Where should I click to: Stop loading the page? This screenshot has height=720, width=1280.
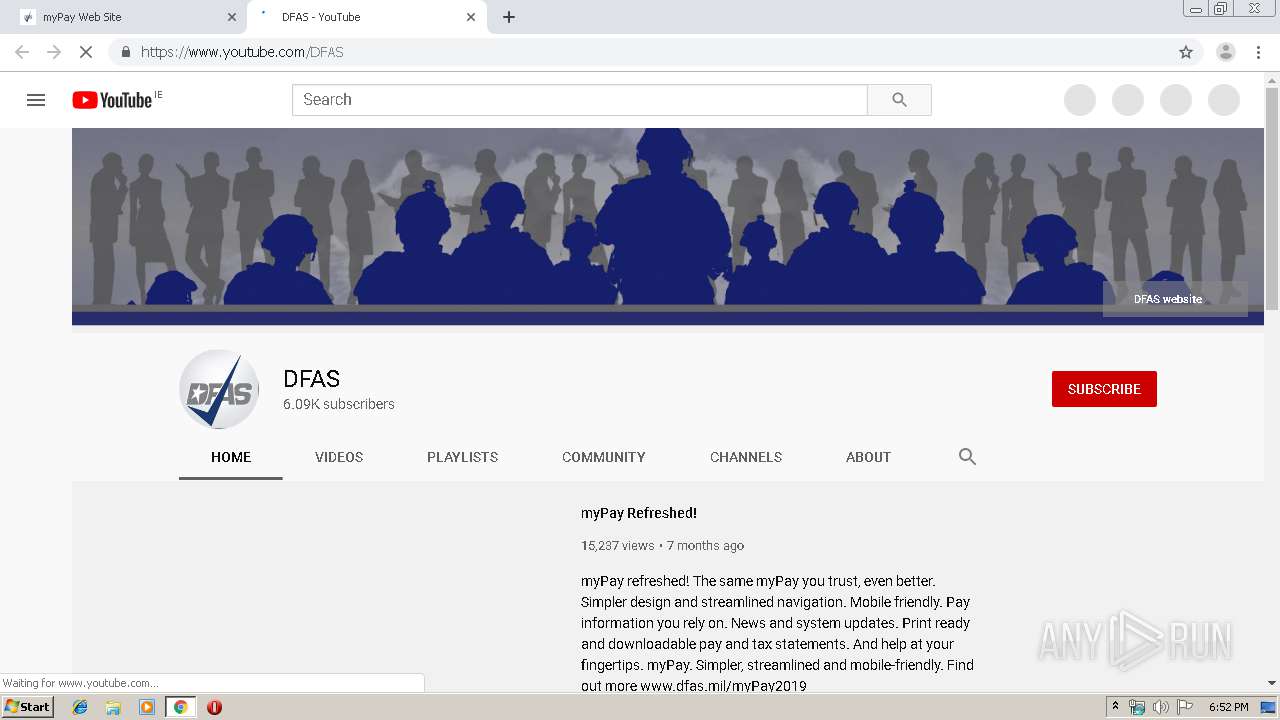pos(86,52)
